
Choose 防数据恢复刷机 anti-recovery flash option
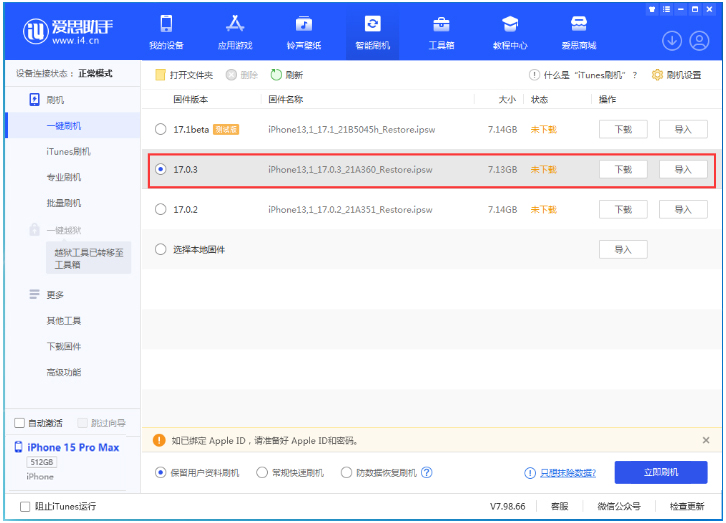tap(346, 473)
